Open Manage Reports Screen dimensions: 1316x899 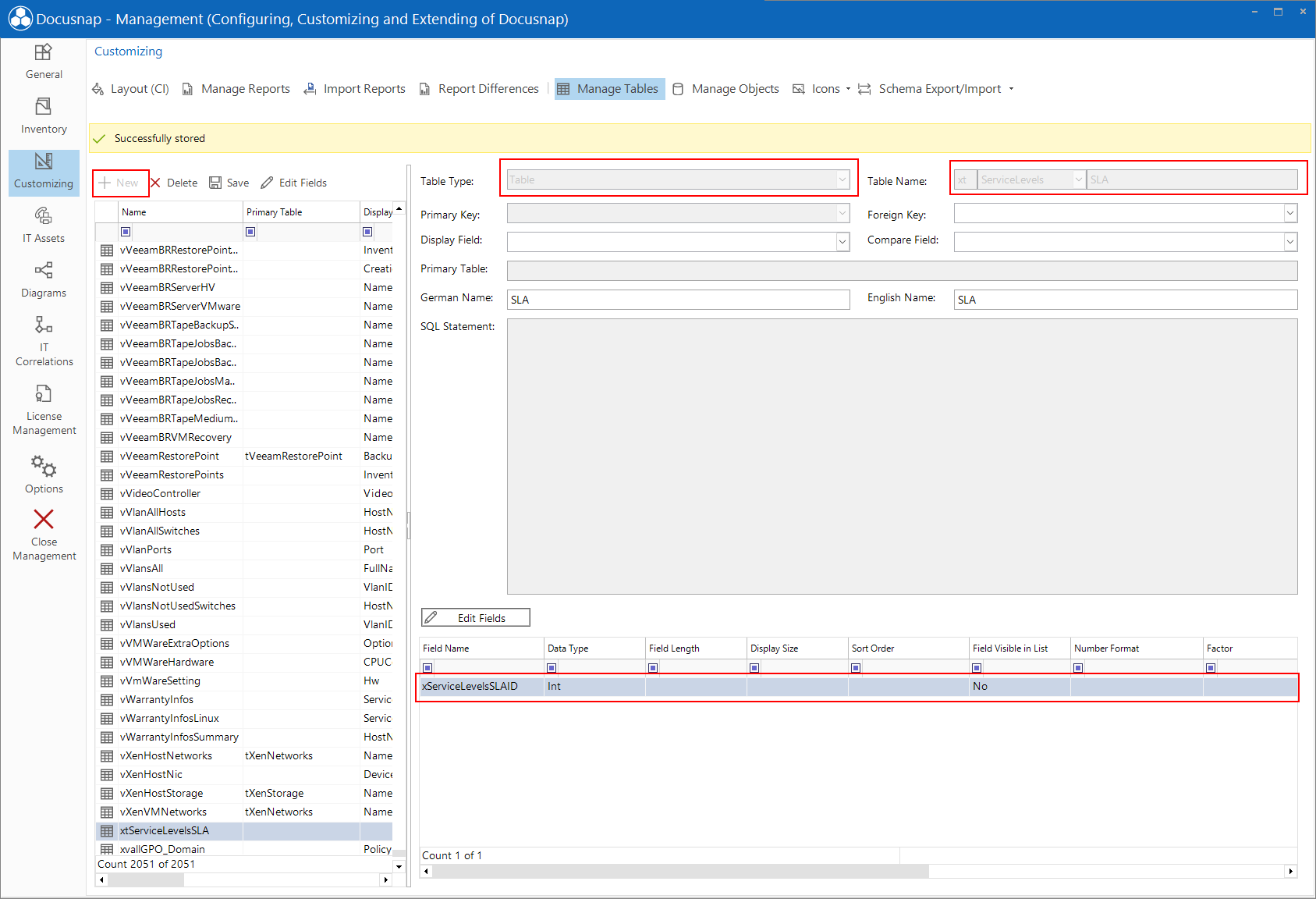click(x=236, y=89)
